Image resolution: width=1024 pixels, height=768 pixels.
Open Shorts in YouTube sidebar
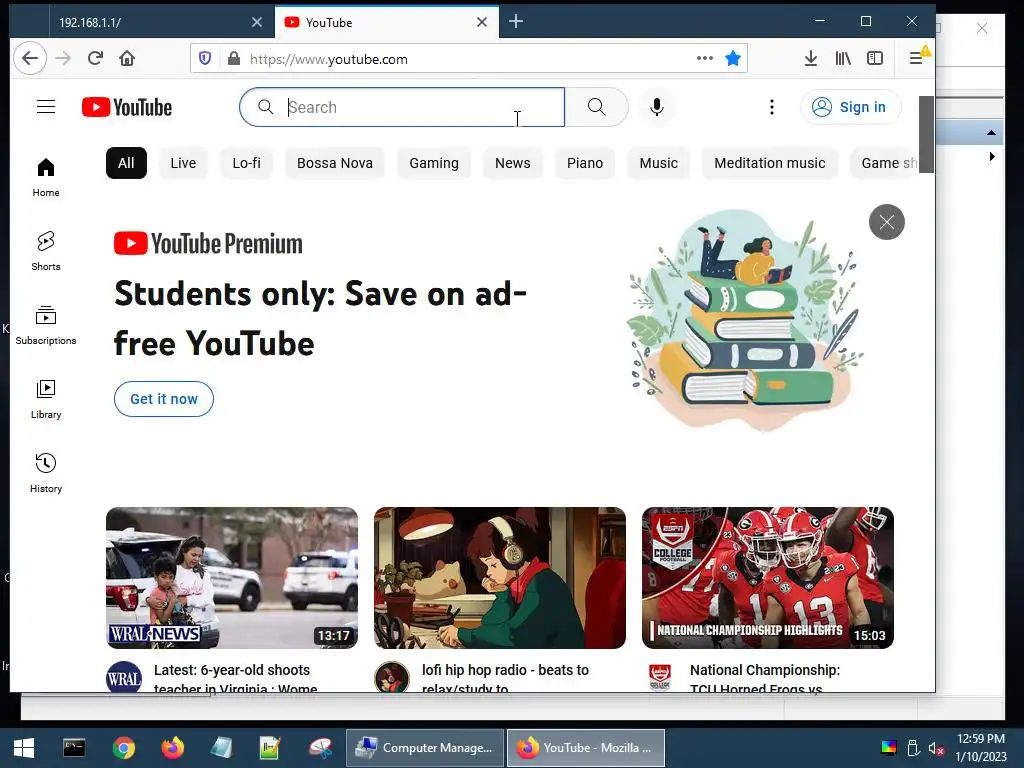[x=46, y=251]
